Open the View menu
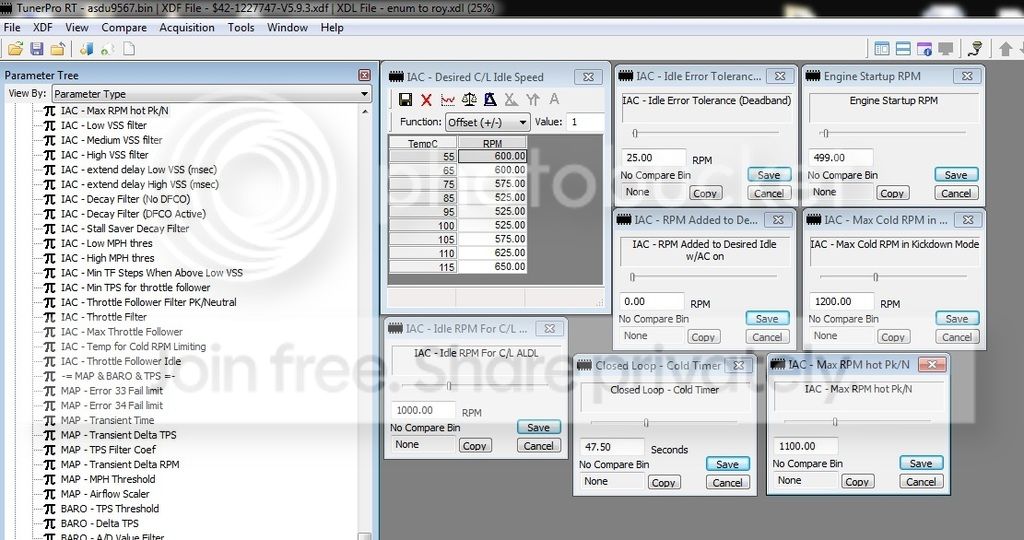1024x540 pixels. [x=76, y=27]
